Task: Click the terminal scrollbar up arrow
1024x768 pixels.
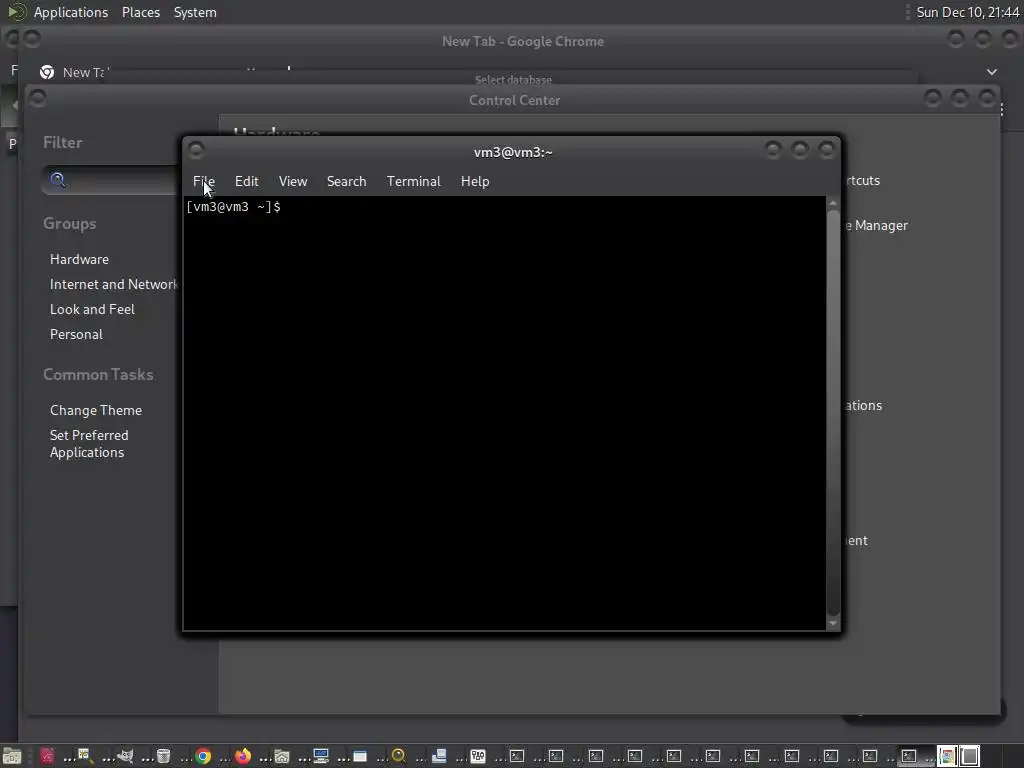Action: point(833,204)
